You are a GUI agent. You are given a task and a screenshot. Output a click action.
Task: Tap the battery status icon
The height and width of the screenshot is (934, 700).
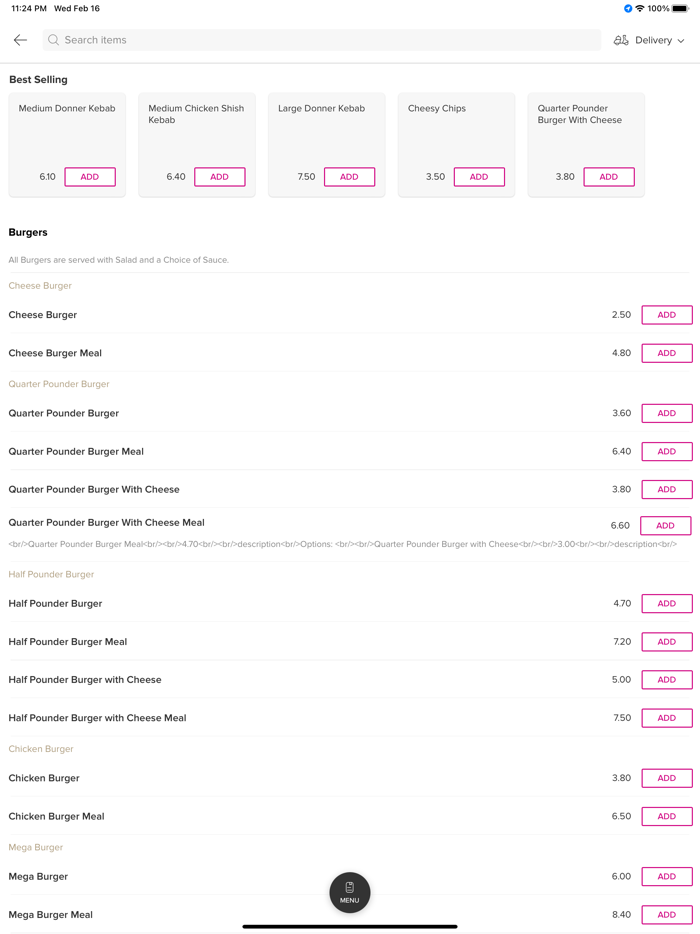pyautogui.click(x=680, y=8)
